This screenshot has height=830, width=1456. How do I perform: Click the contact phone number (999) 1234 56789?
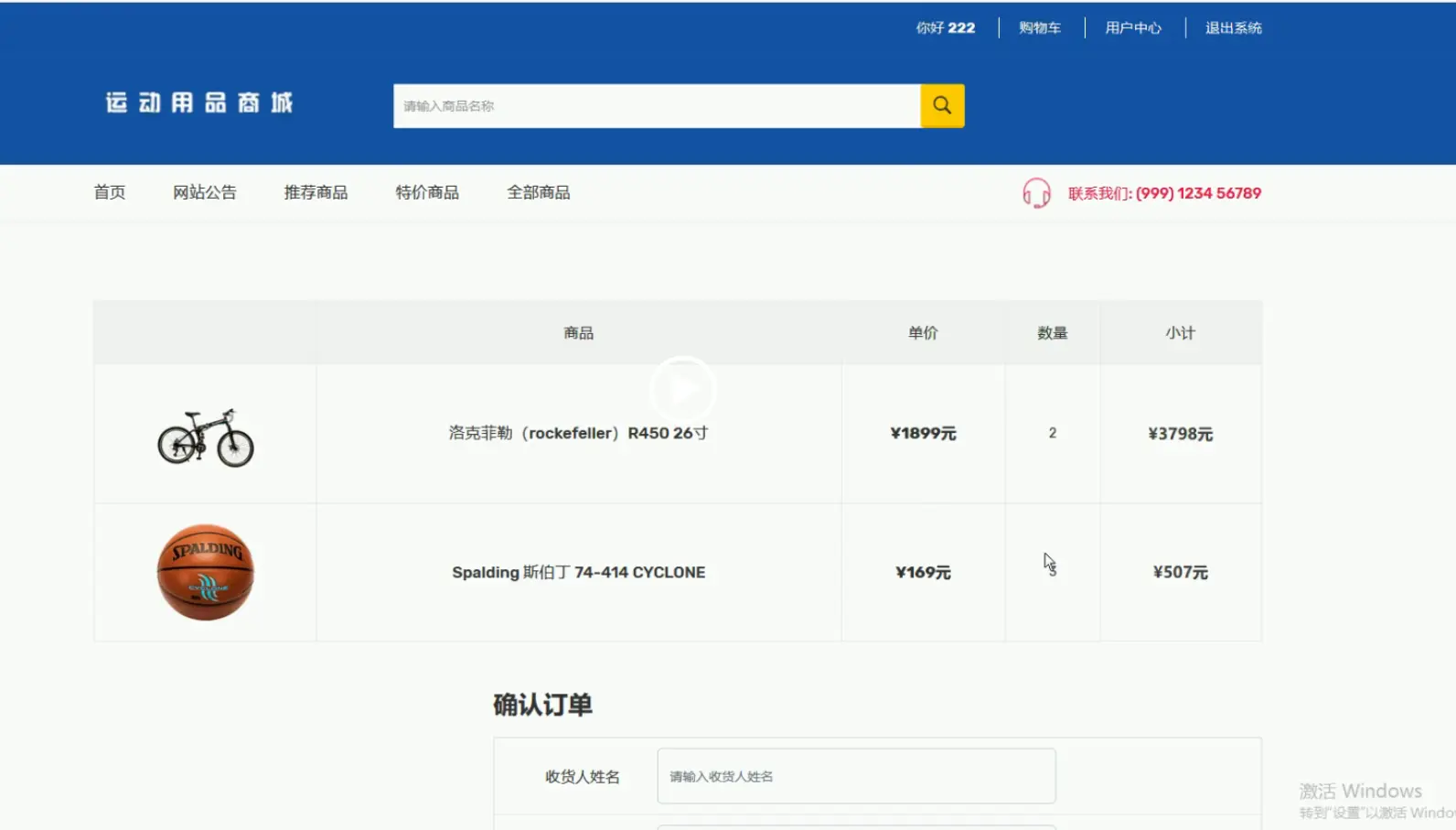1198,193
